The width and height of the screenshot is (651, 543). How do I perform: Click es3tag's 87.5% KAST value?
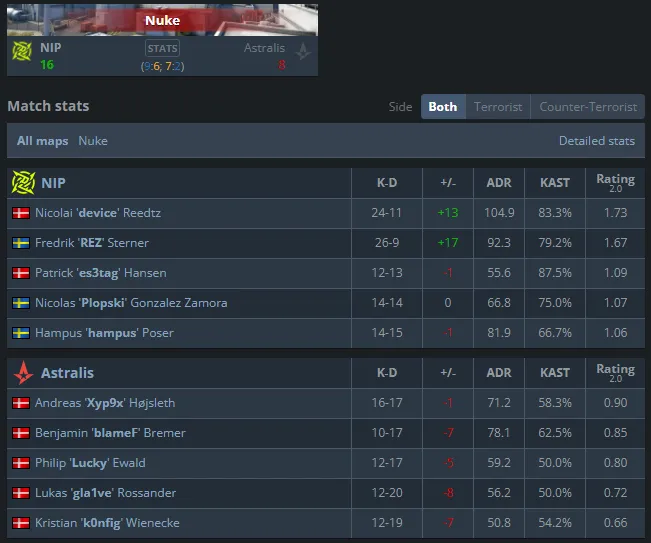click(x=555, y=272)
